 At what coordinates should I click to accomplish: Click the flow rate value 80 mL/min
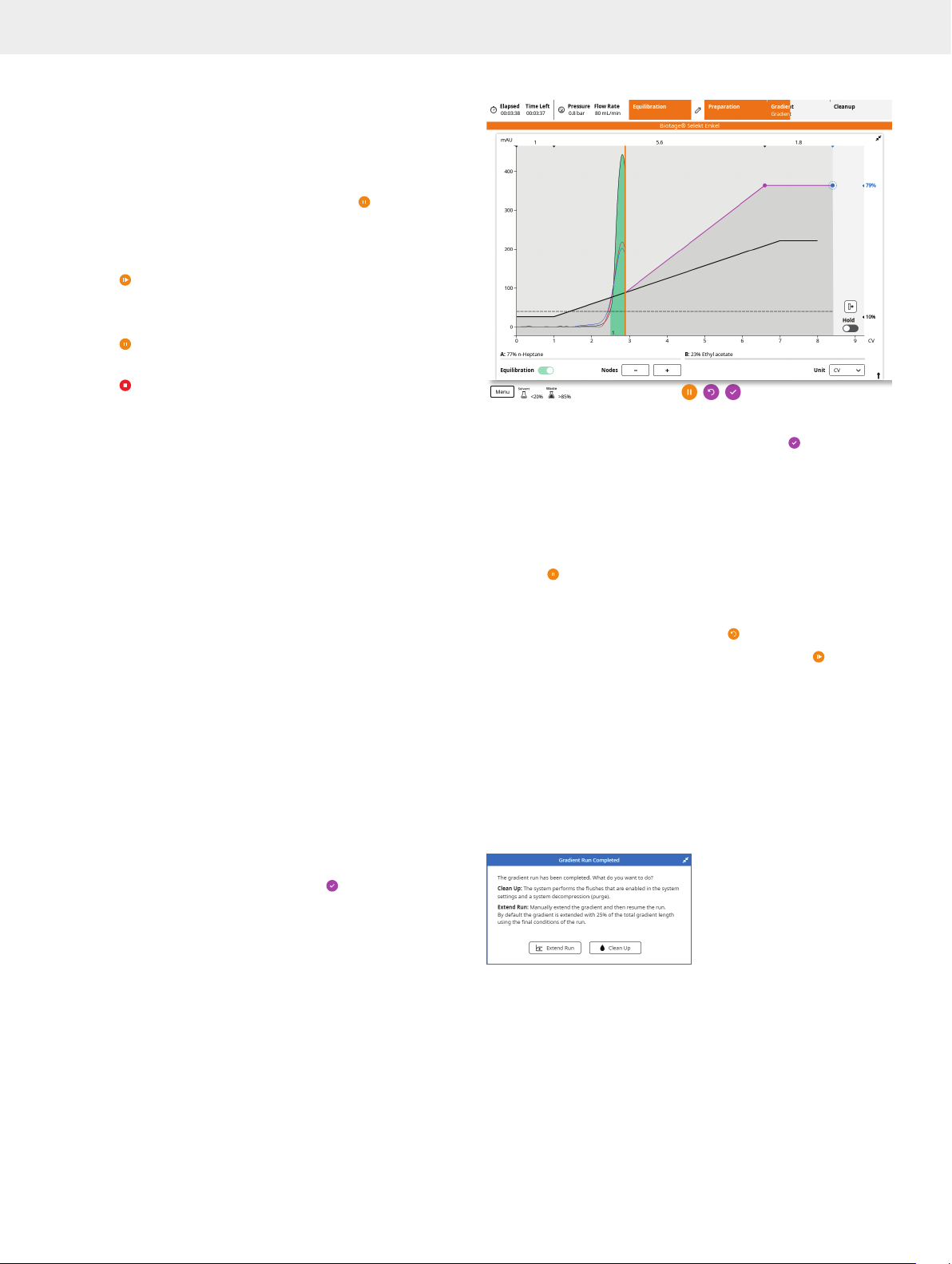click(x=608, y=113)
